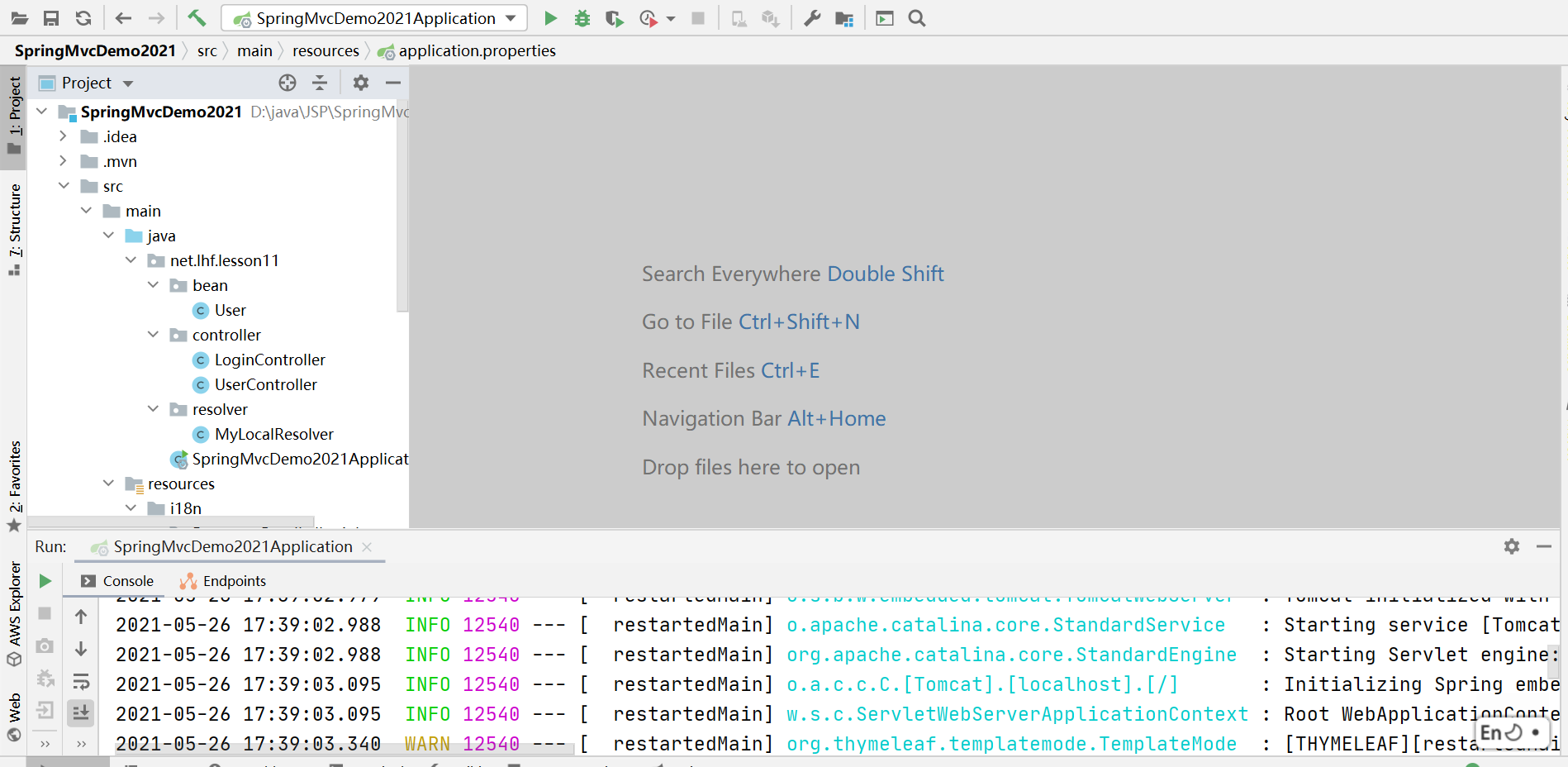Open the Favorites side tab
This screenshot has height=767, width=1568.
[14, 486]
